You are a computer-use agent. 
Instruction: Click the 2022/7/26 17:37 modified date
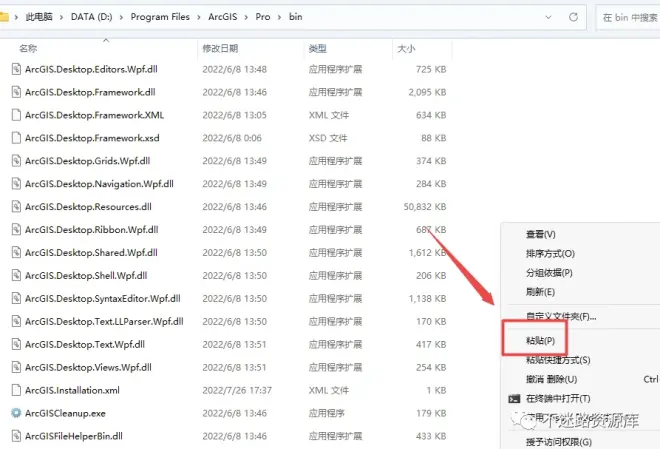tap(237, 390)
